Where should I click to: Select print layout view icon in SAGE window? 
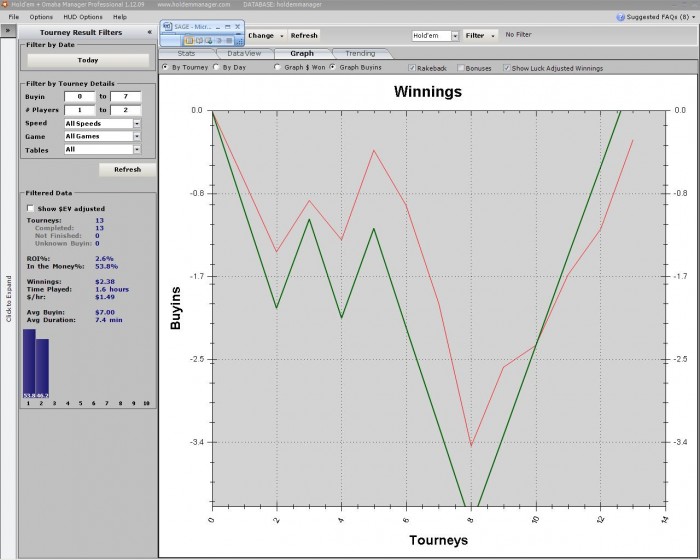point(189,41)
